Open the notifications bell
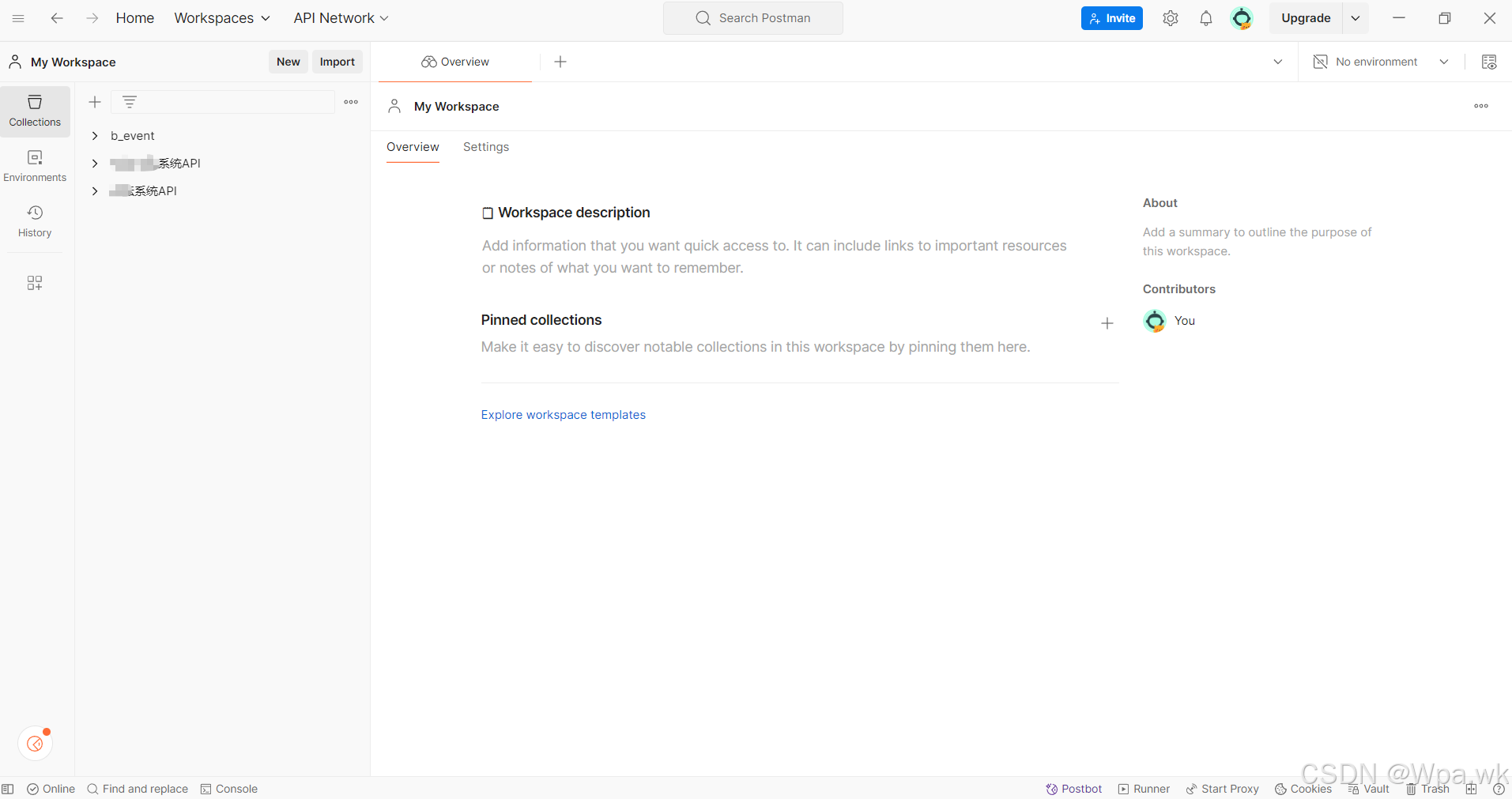 (1206, 18)
